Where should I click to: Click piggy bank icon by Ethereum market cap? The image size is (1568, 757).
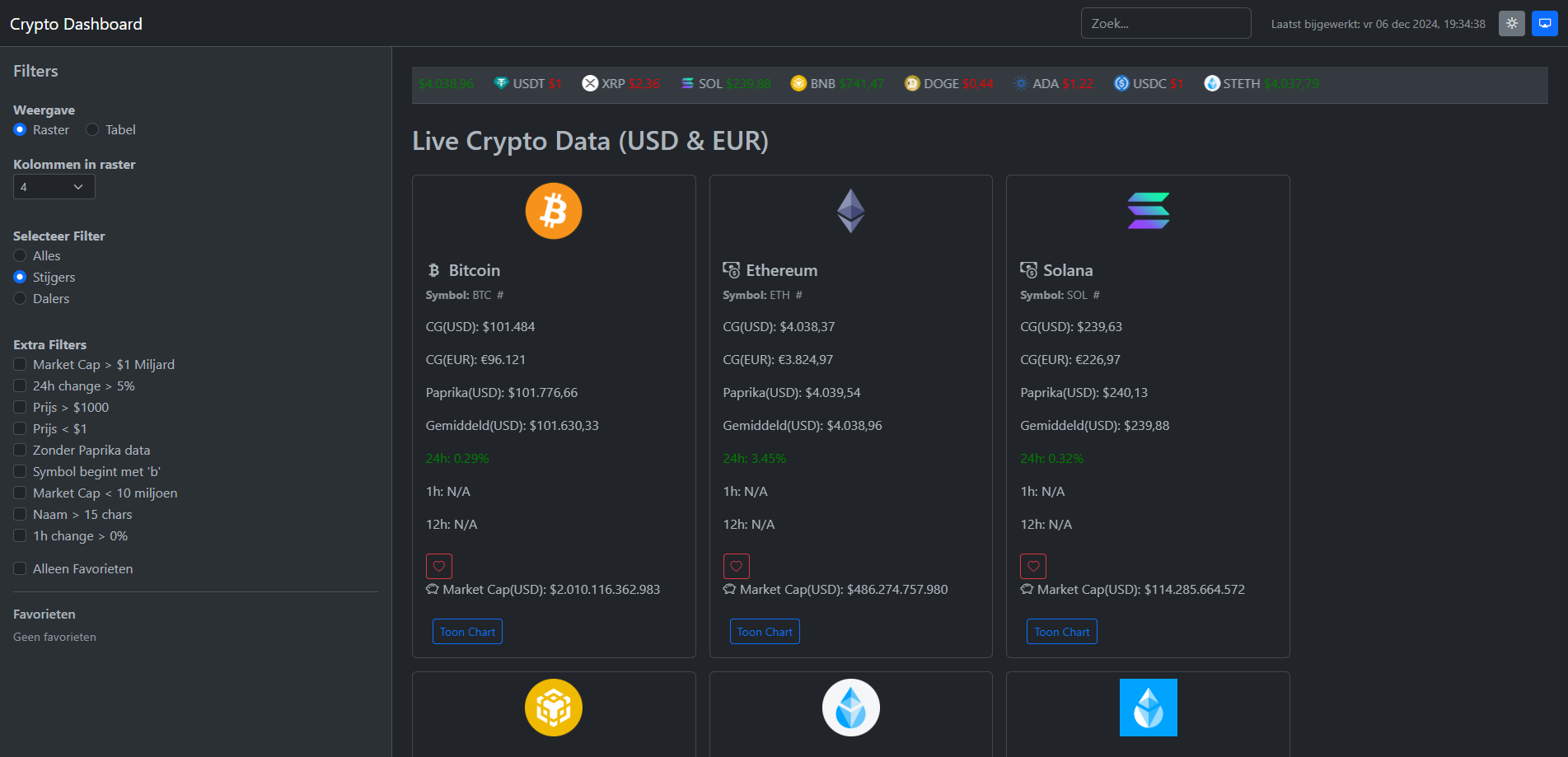point(729,589)
